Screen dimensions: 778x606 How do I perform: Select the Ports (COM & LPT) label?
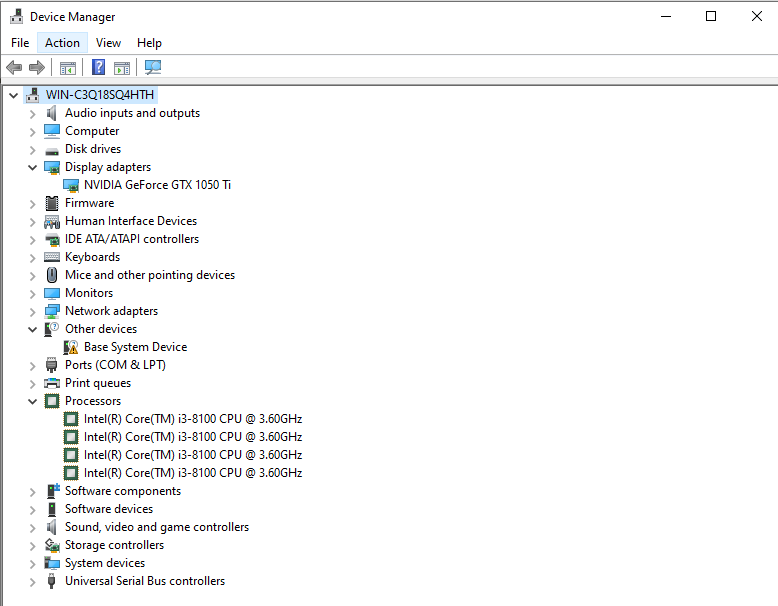point(115,365)
